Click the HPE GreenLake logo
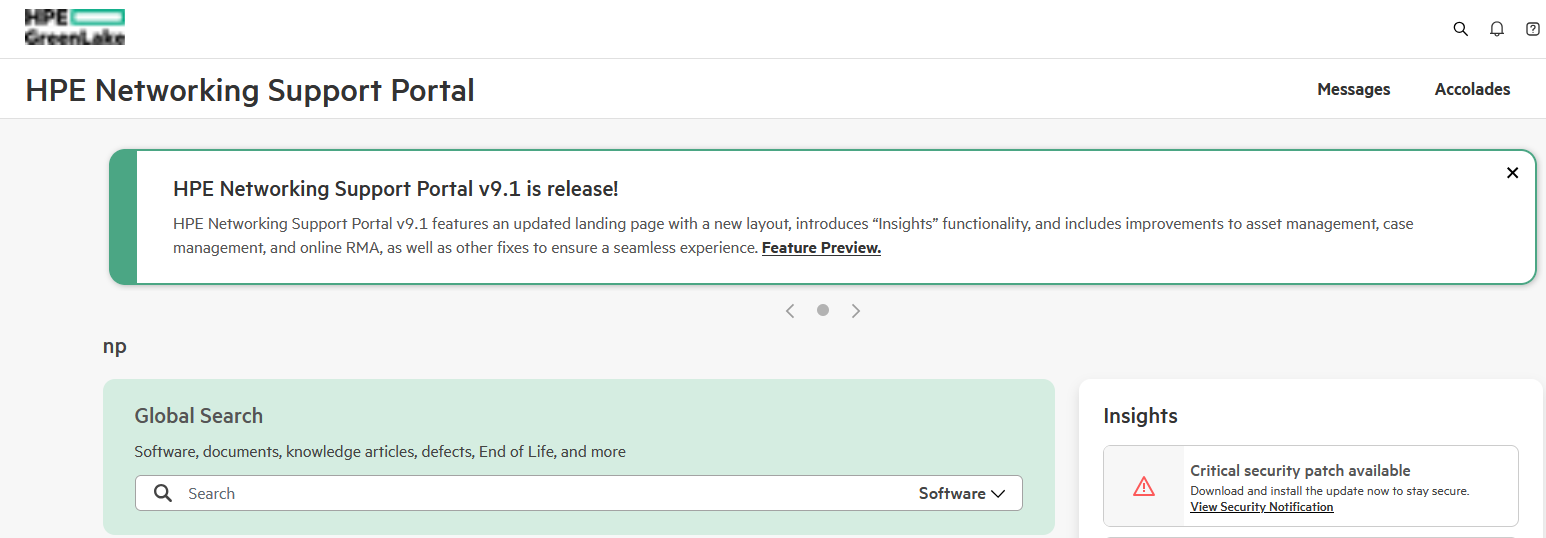The height and width of the screenshot is (538, 1546). point(75,27)
